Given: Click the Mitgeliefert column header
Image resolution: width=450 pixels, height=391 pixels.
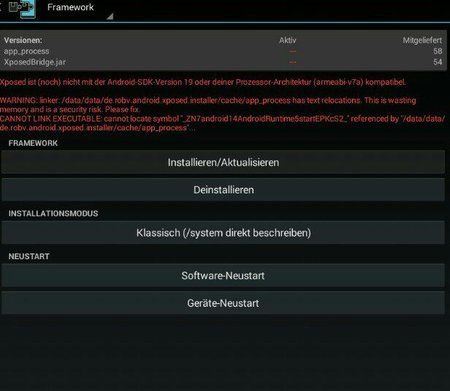Looking at the screenshot, I should click(x=422, y=40).
